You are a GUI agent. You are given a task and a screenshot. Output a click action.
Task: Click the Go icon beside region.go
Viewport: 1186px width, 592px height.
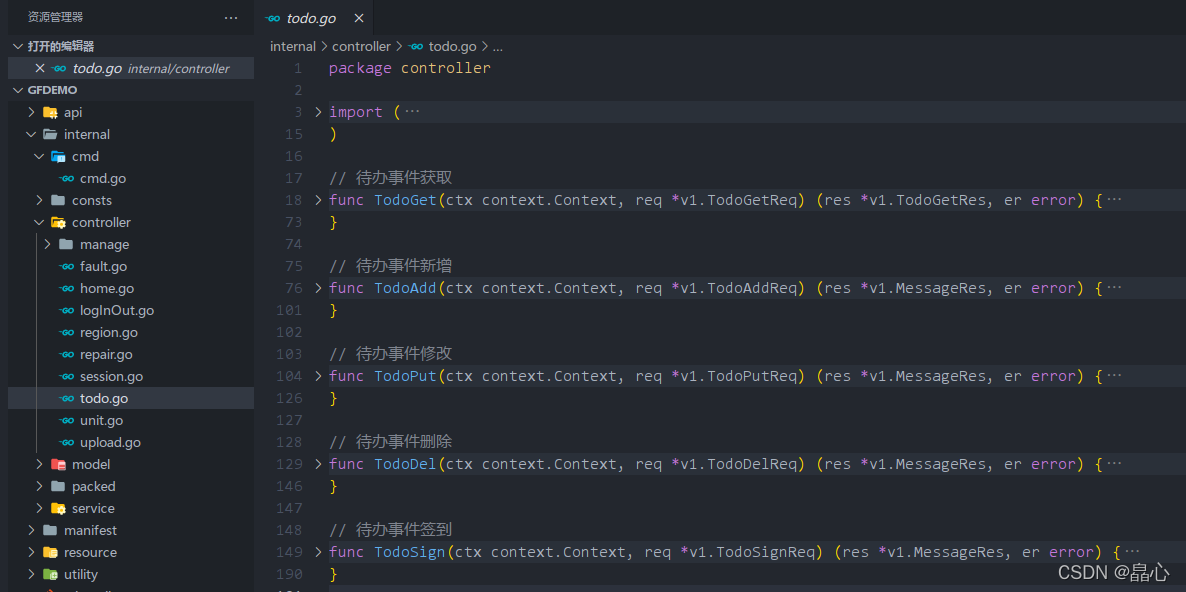pos(67,332)
